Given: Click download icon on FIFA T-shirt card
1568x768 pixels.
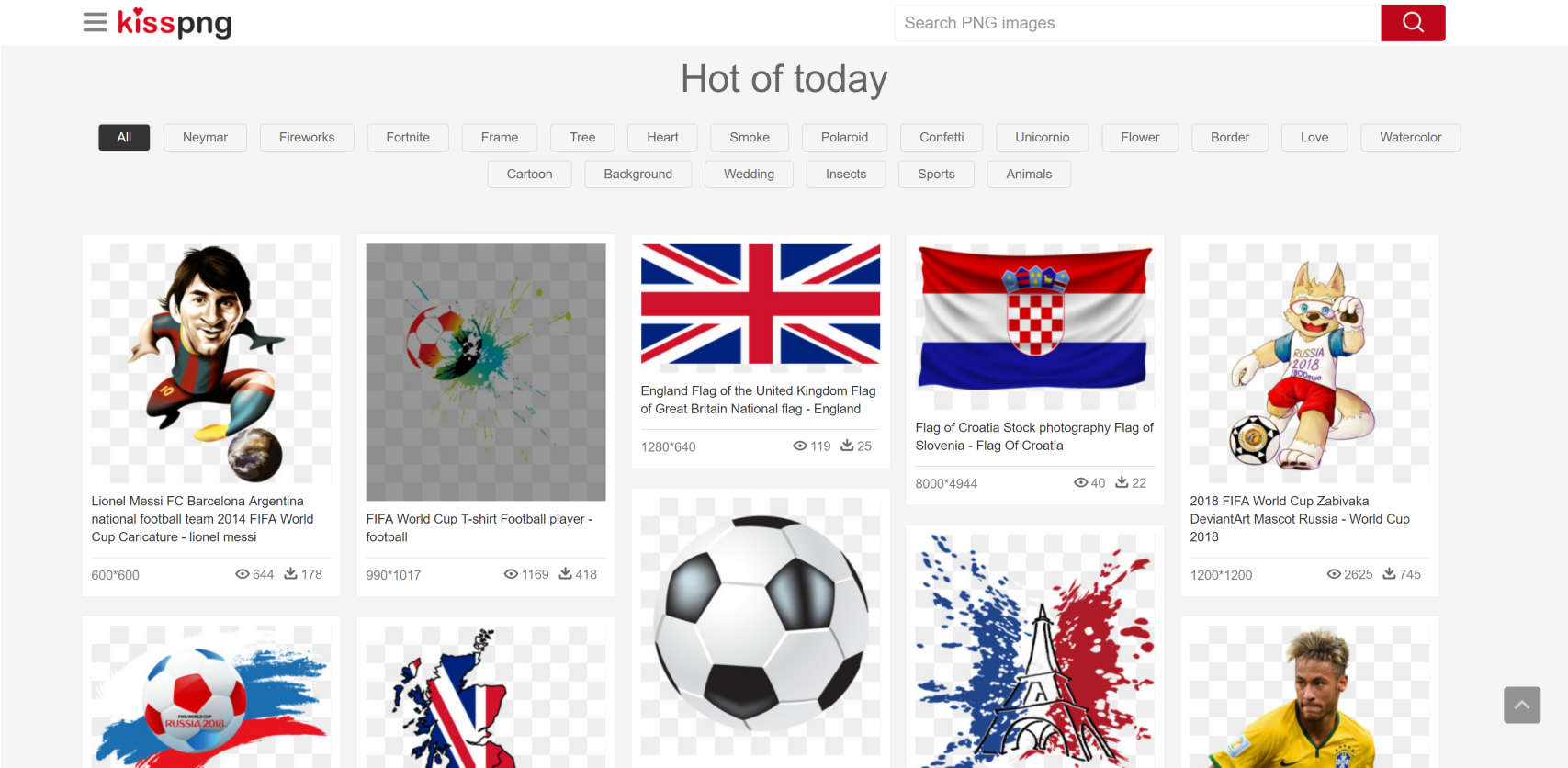Looking at the screenshot, I should coord(565,573).
